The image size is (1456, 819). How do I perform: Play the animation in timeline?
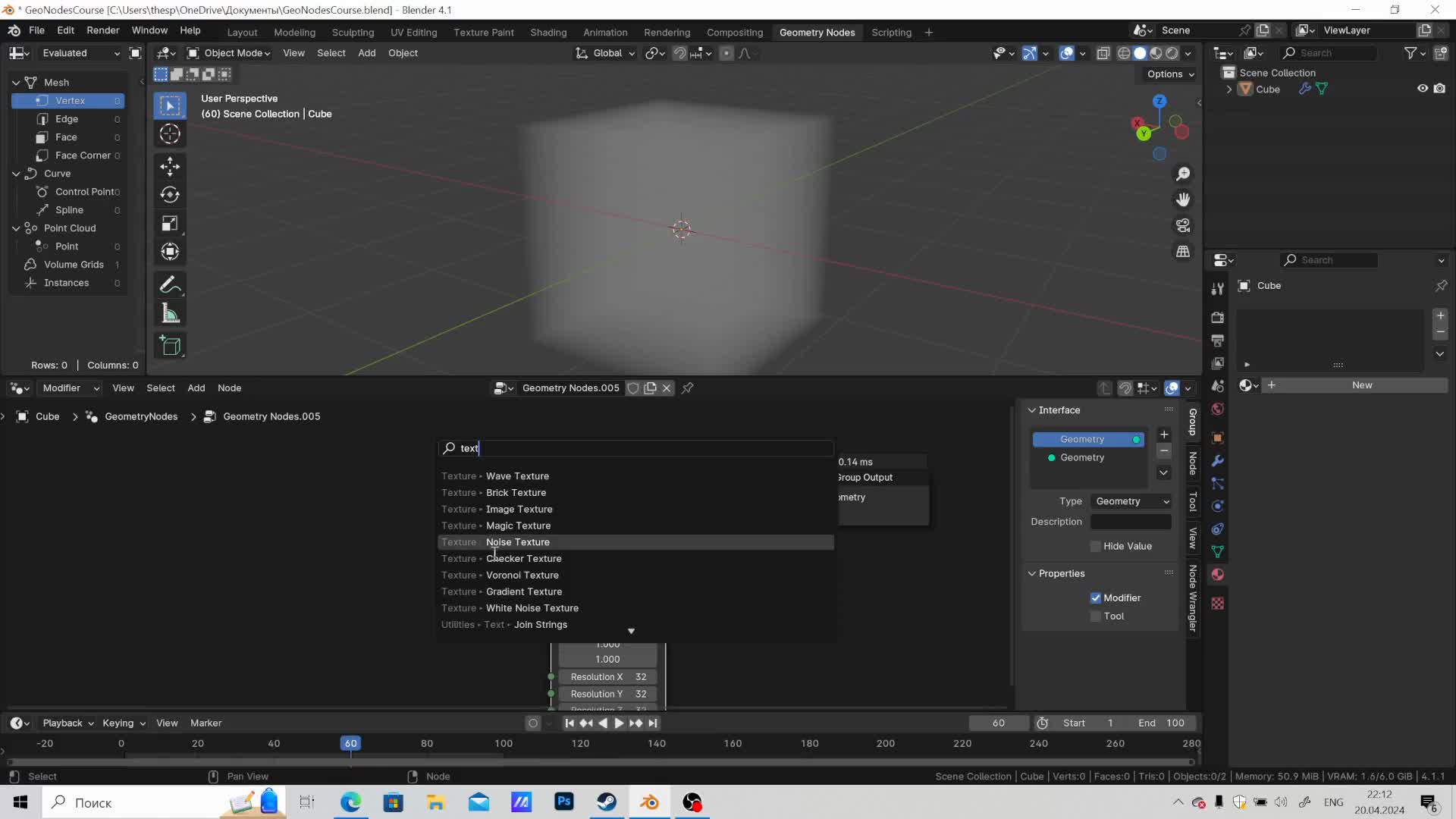coord(619,723)
